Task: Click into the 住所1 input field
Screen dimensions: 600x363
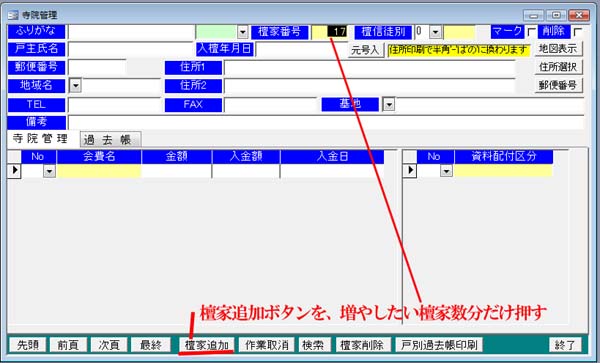Action: pos(370,68)
